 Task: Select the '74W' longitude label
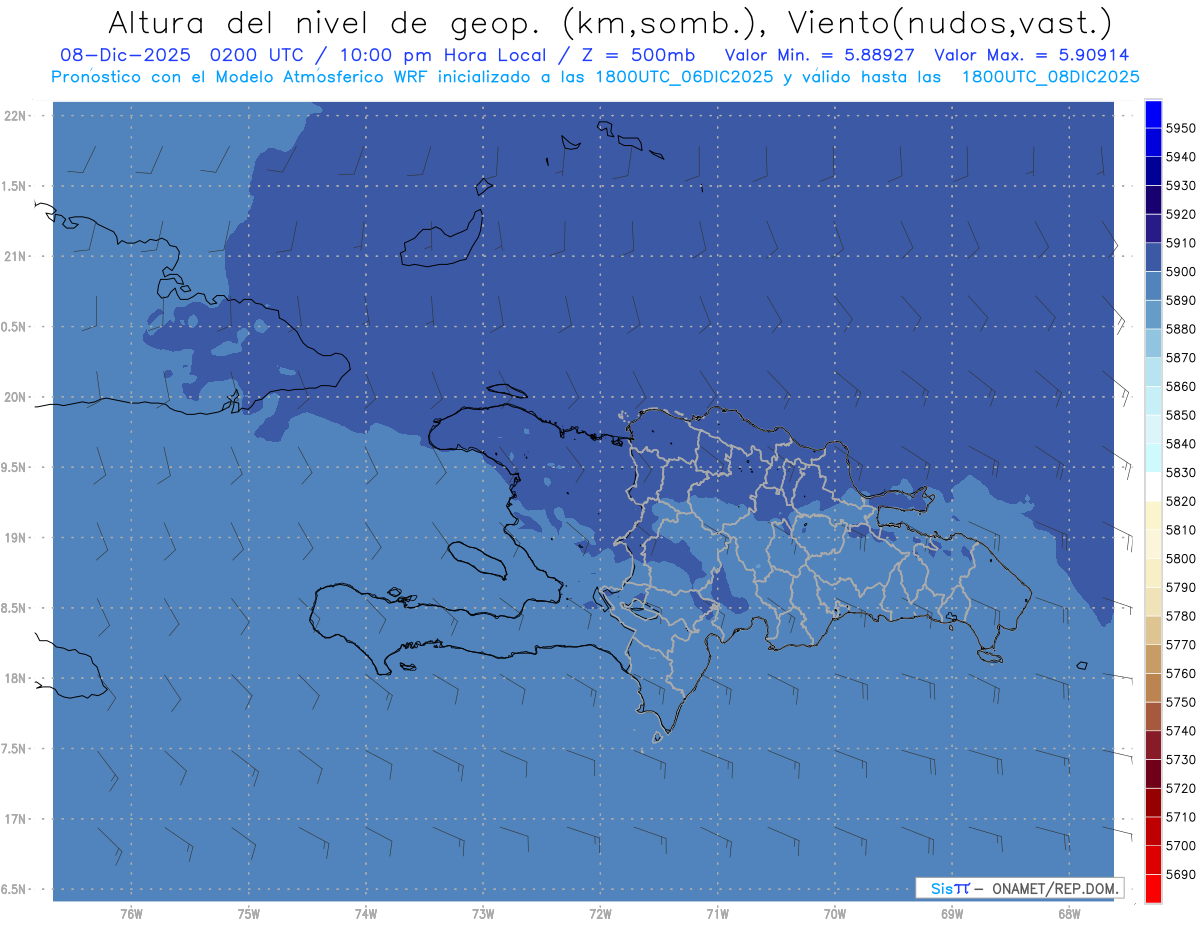tap(366, 914)
